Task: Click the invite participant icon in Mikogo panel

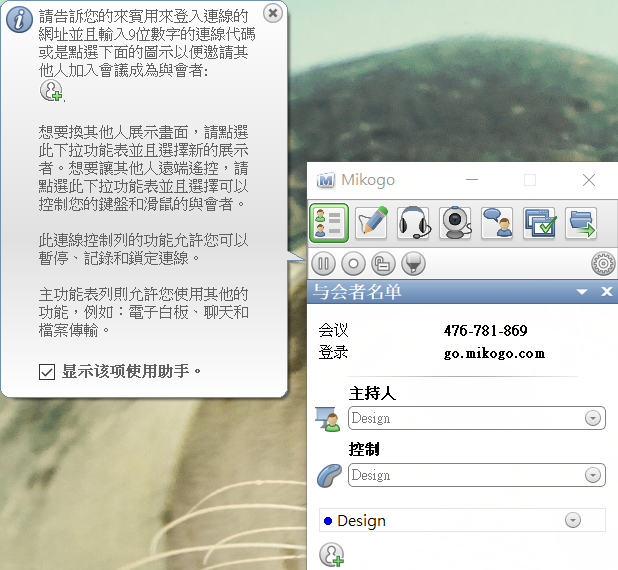Action: point(331,555)
